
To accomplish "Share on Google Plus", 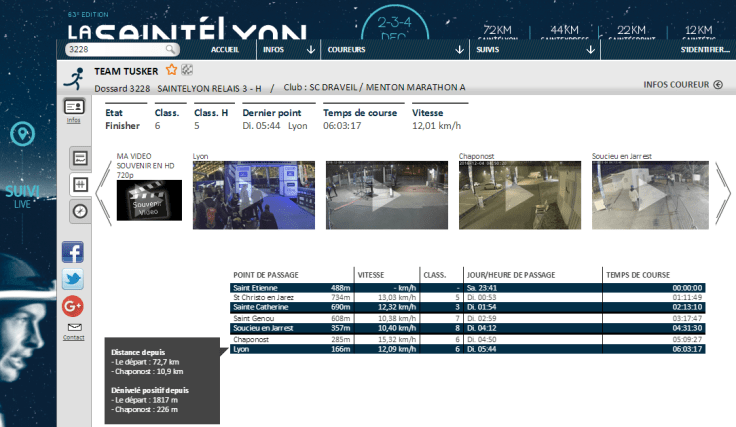I will click(x=73, y=306).
